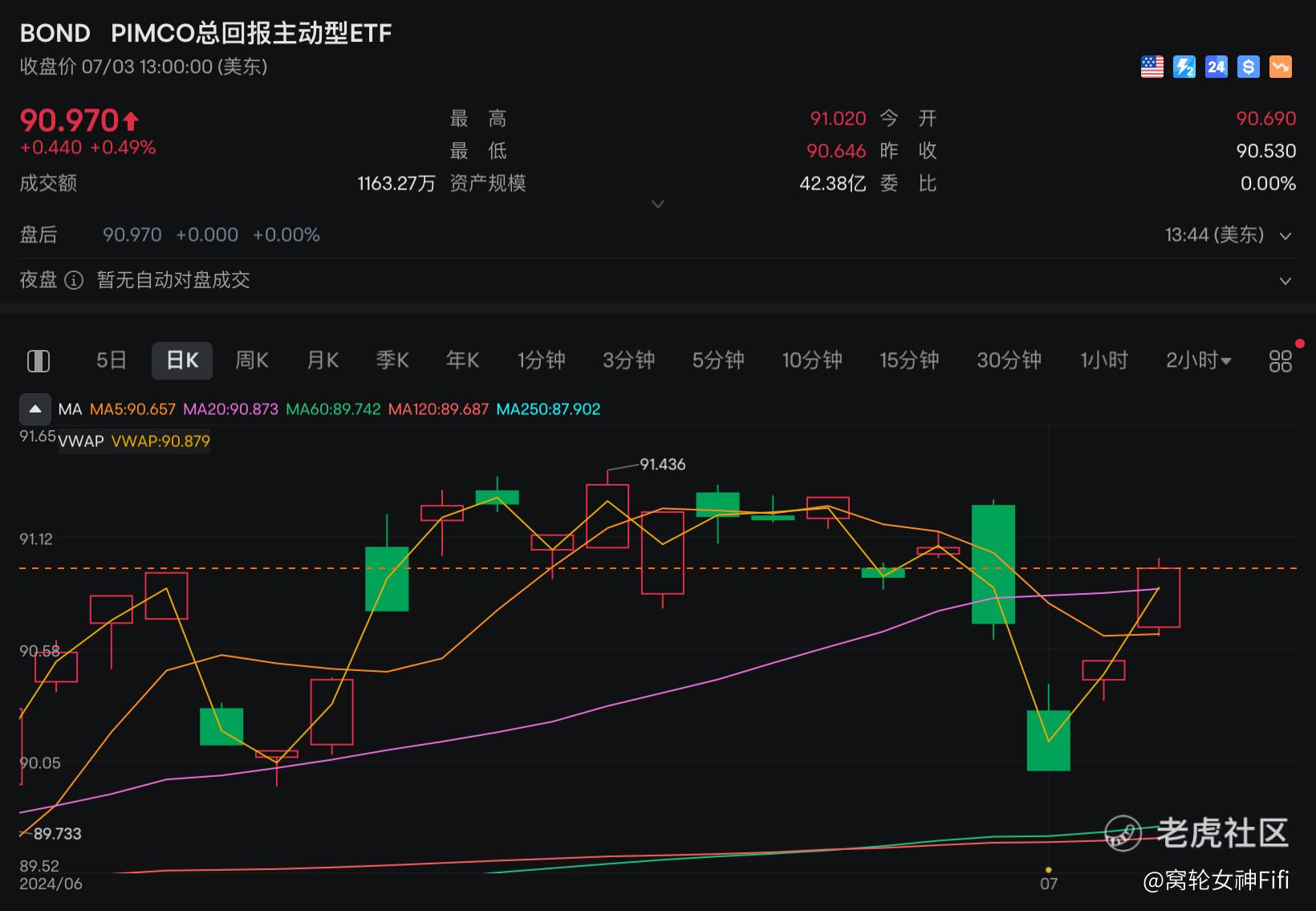Select the 10分钟 timeframe tab
This screenshot has height=911, width=1316.
(812, 360)
